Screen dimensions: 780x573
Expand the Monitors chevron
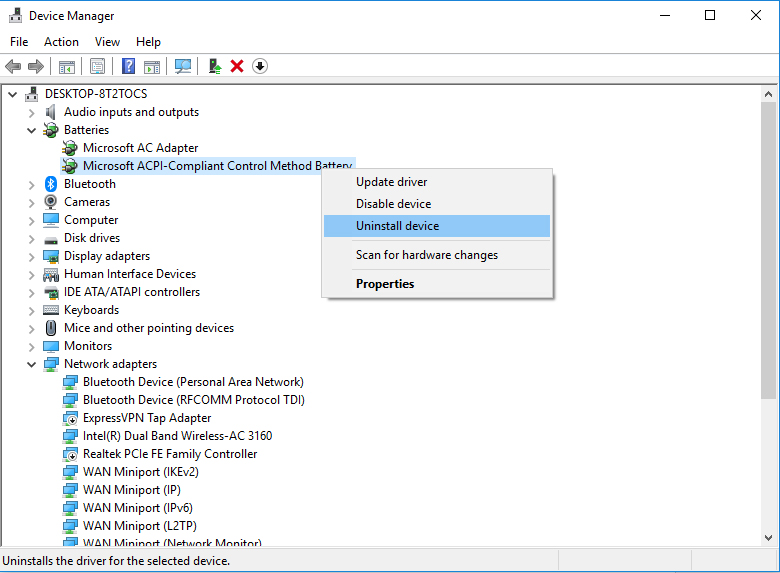pyautogui.click(x=32, y=347)
